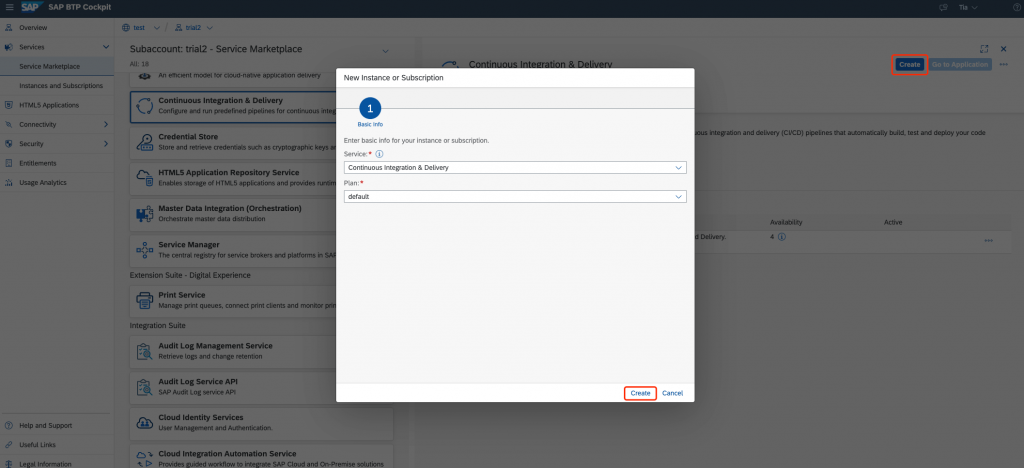Screen dimensions: 1024x468
Task: Expand the Service Marketplace header chevron
Action: click(x=385, y=51)
